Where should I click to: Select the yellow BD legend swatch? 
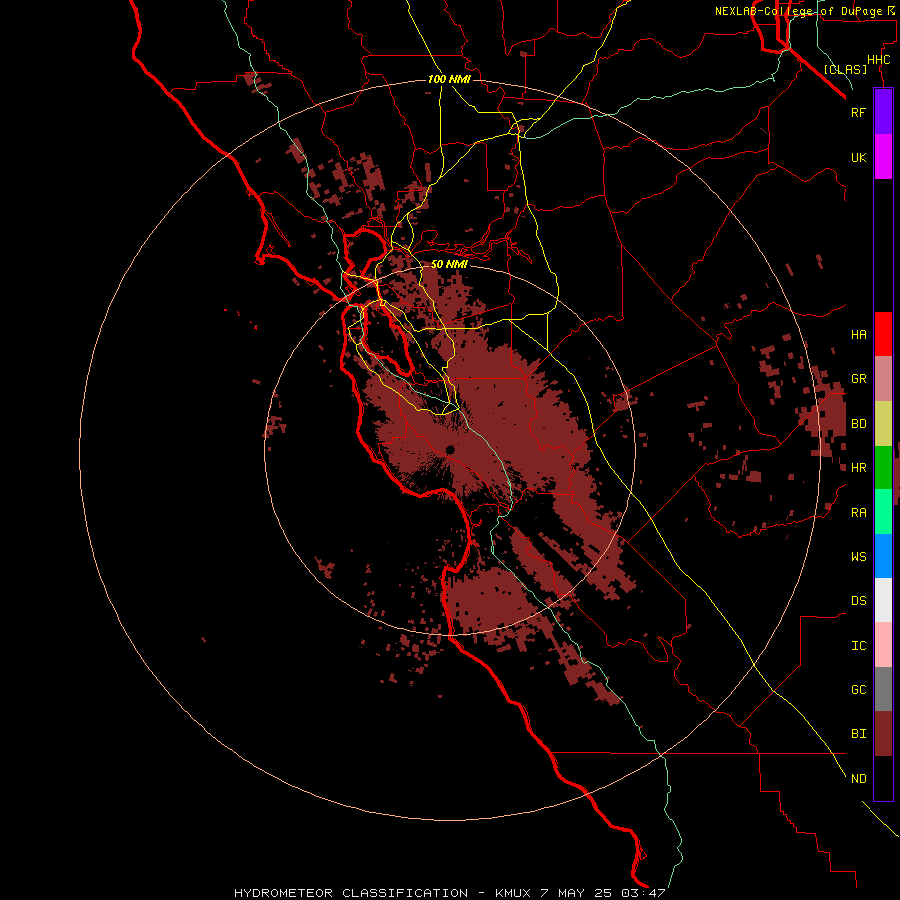point(883,424)
